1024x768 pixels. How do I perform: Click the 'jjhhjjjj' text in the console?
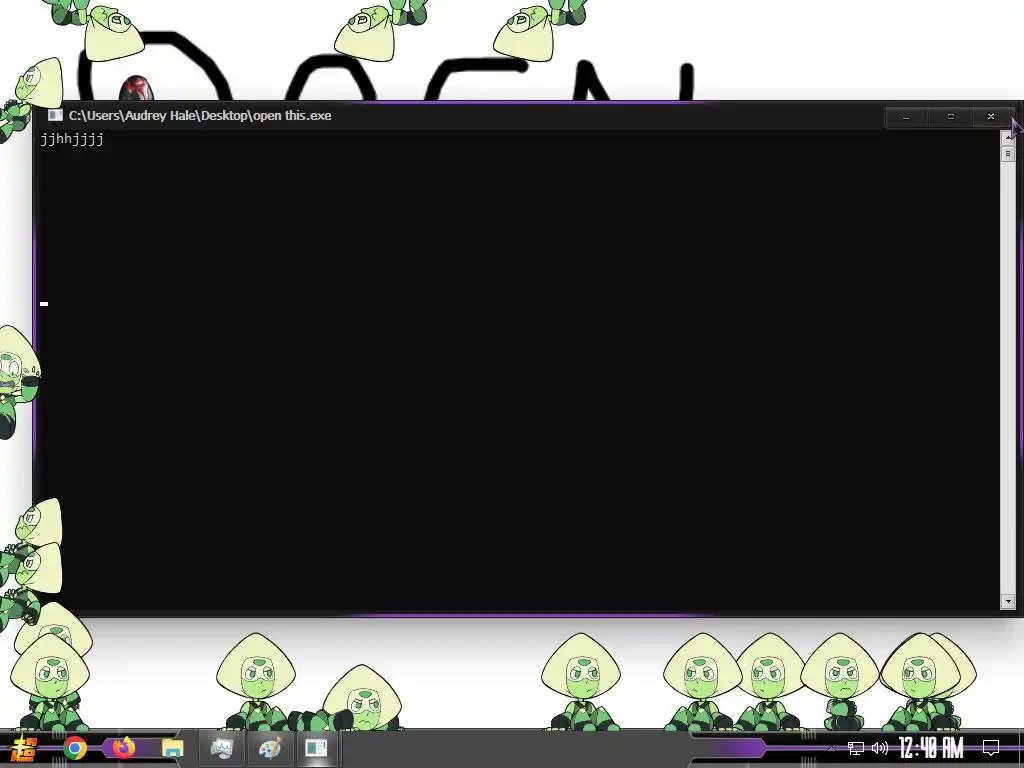click(x=72, y=139)
